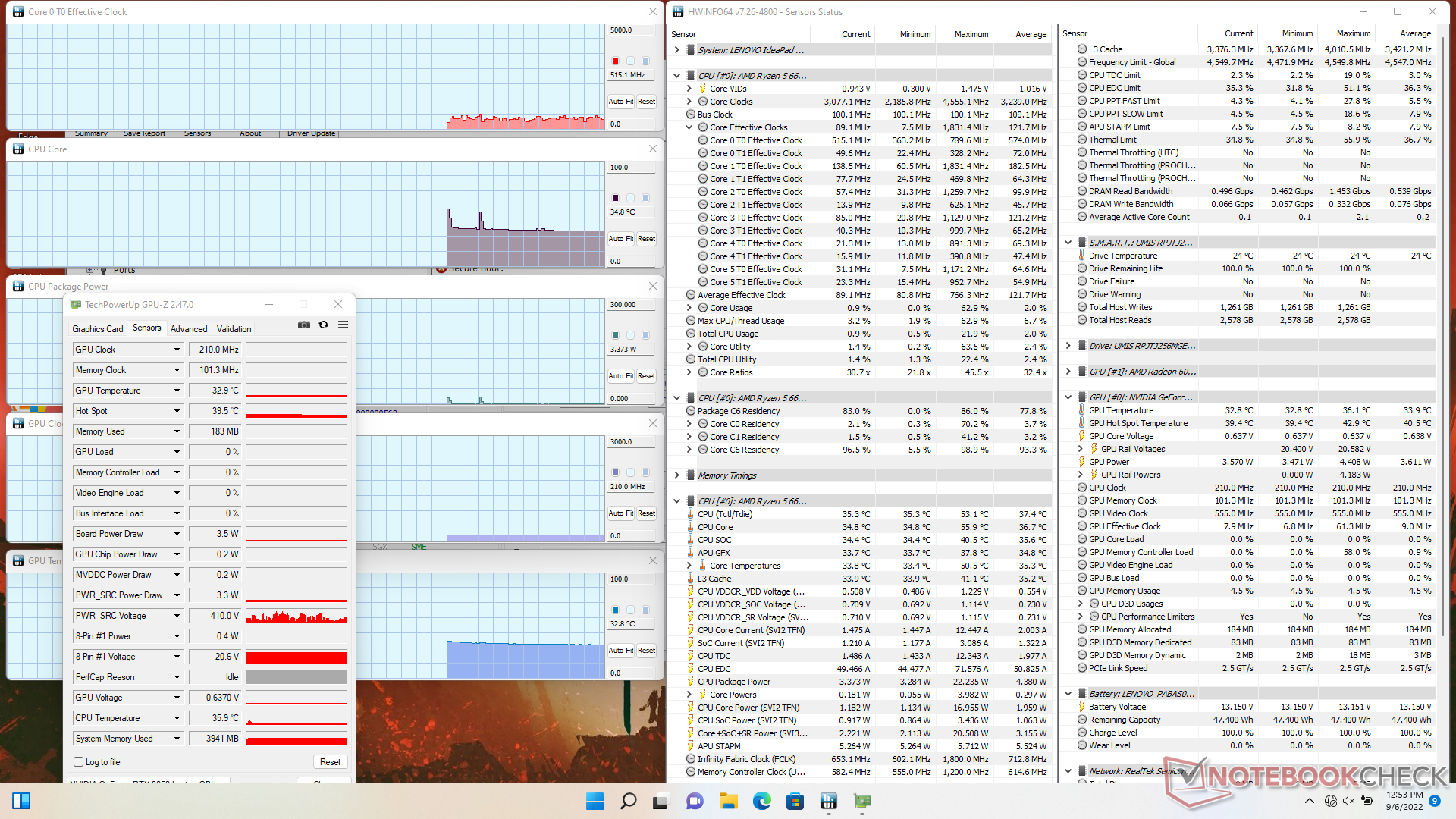Click HWiNFO icon in taskbar
This screenshot has width=1456, height=819.
coord(828,801)
